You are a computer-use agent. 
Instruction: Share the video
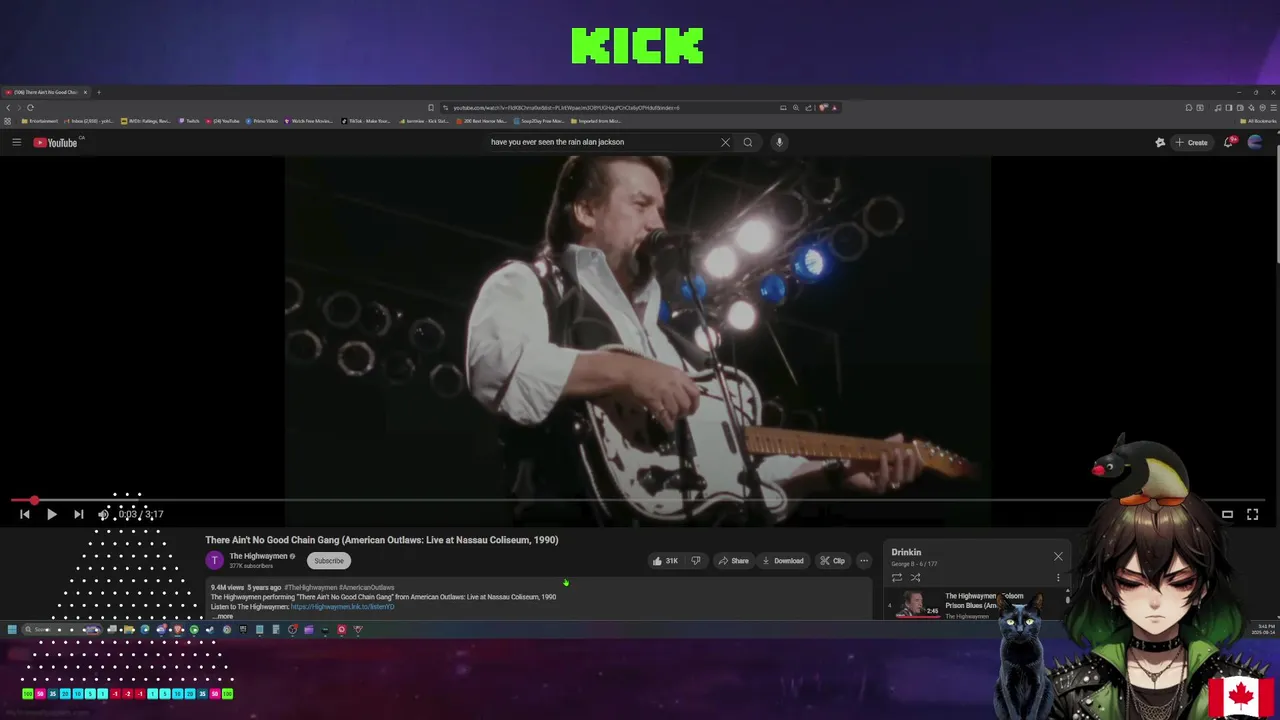pyautogui.click(x=733, y=561)
